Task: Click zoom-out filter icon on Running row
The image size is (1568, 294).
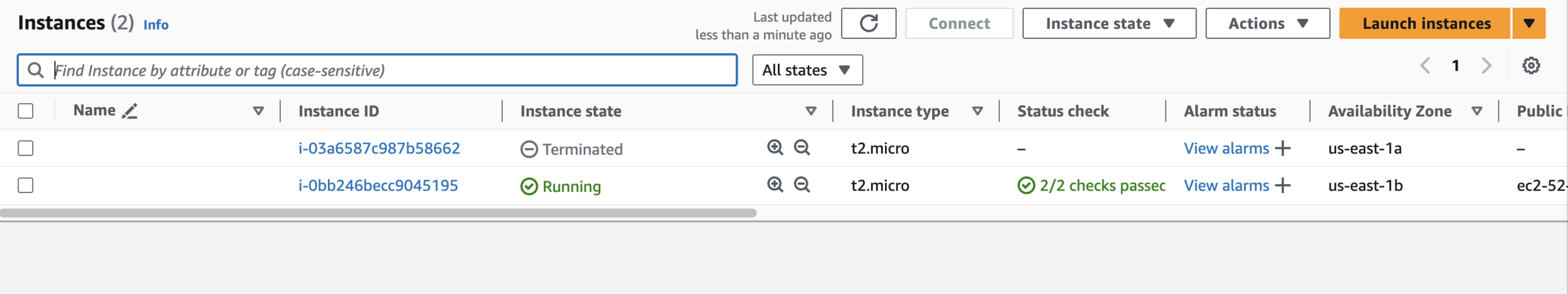Action: click(802, 184)
